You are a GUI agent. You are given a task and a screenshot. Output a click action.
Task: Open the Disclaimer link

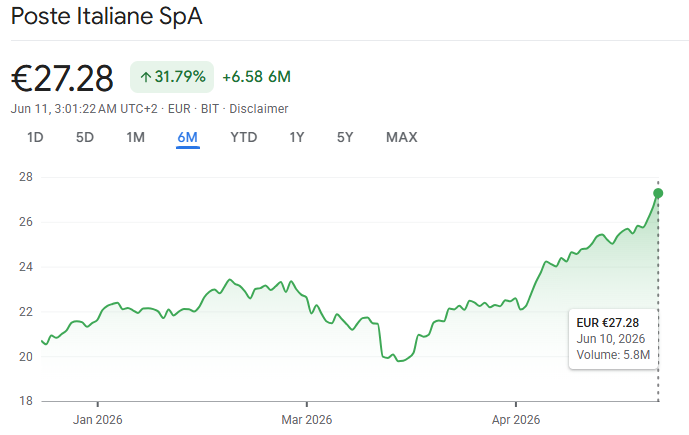259,109
